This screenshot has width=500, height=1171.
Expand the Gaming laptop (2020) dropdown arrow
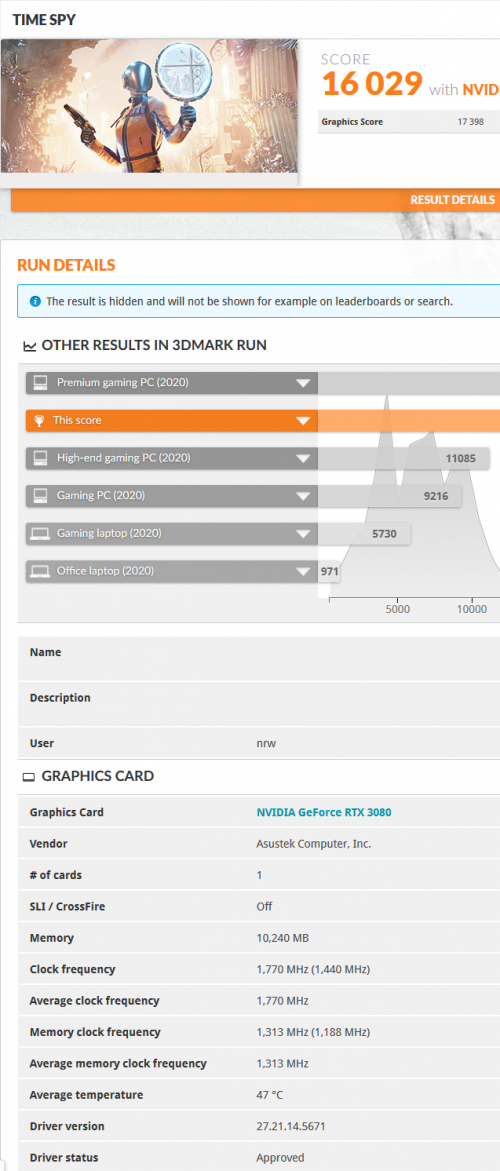pos(302,534)
